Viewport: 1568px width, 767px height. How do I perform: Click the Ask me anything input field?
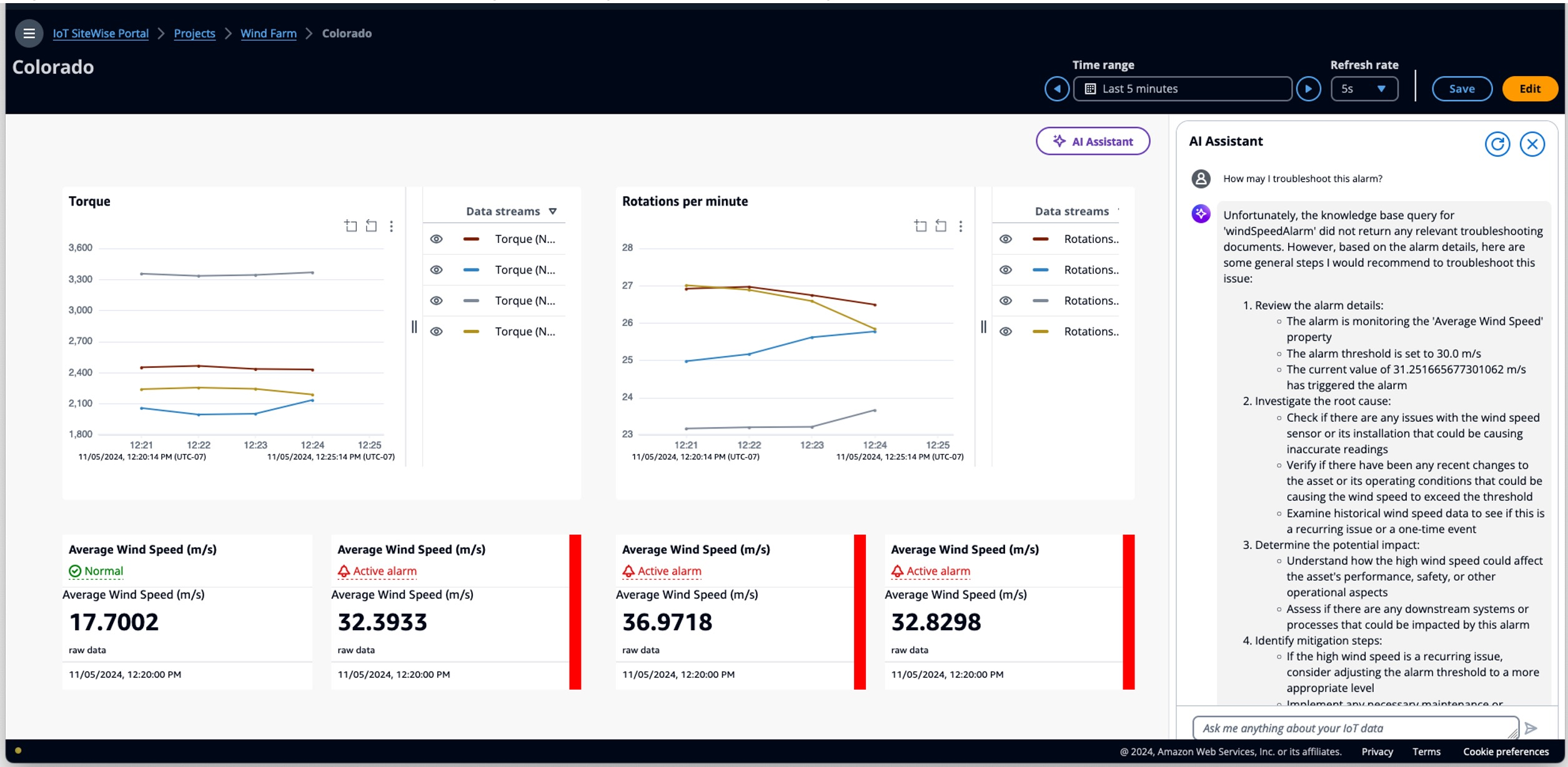[1354, 728]
